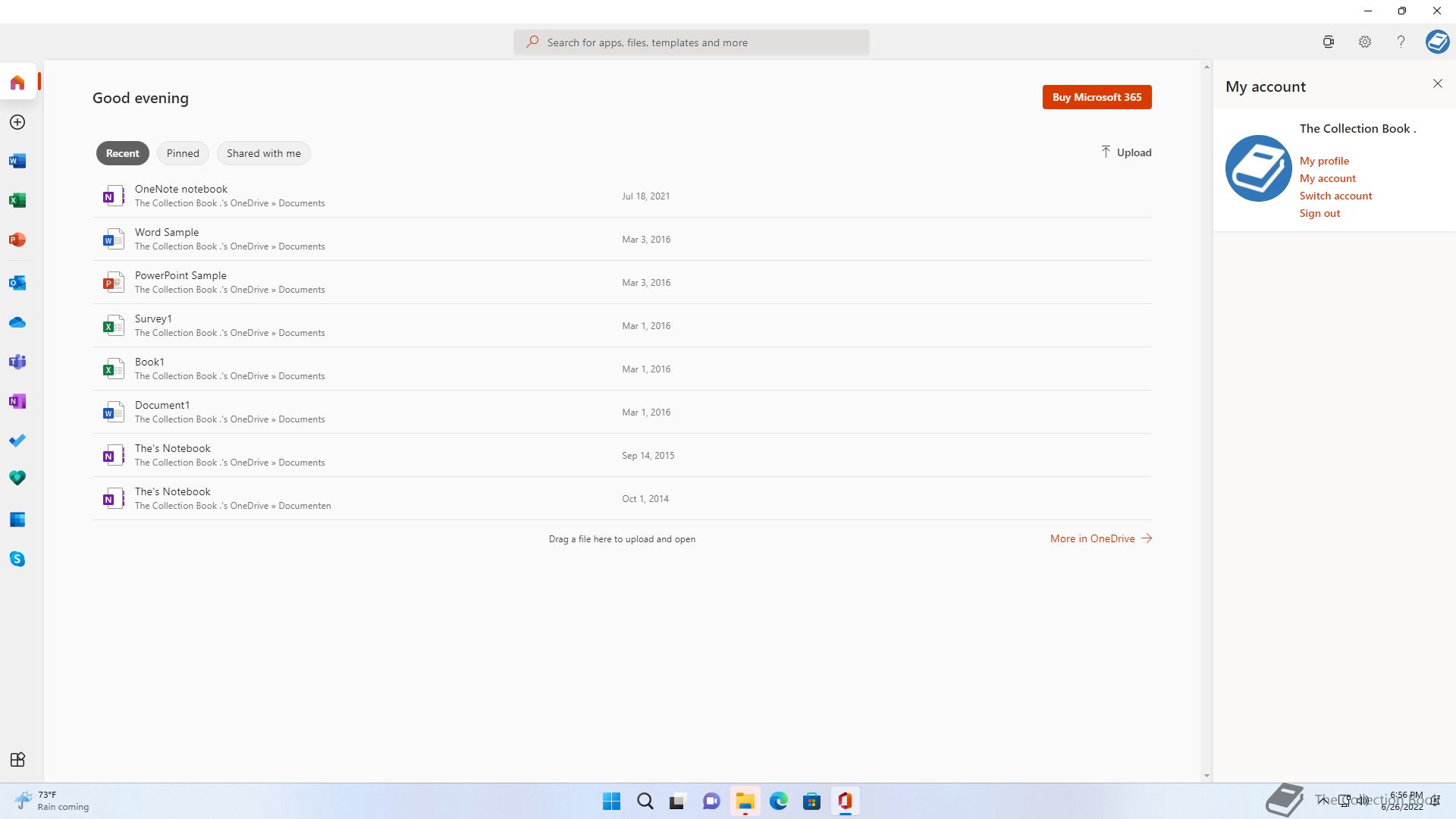Open Outlook in the sidebar
This screenshot has width=1456, height=819.
click(17, 284)
